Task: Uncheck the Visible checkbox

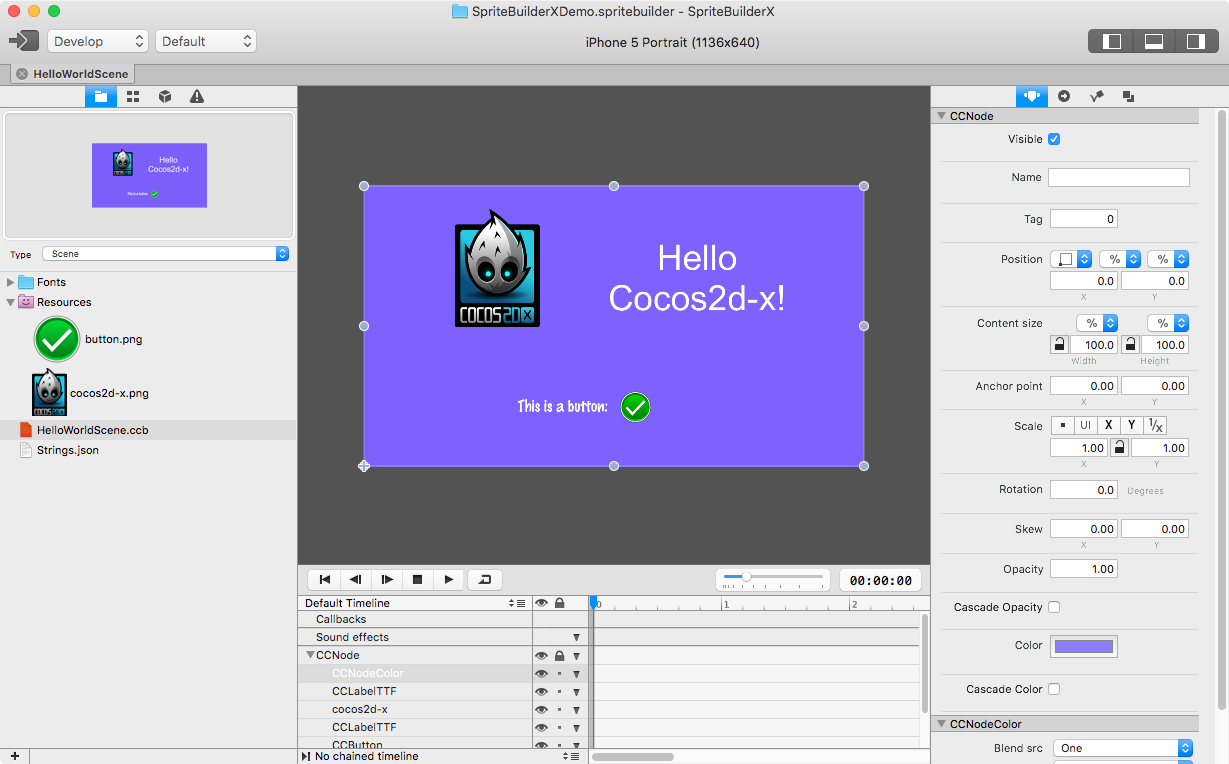Action: click(x=1054, y=139)
